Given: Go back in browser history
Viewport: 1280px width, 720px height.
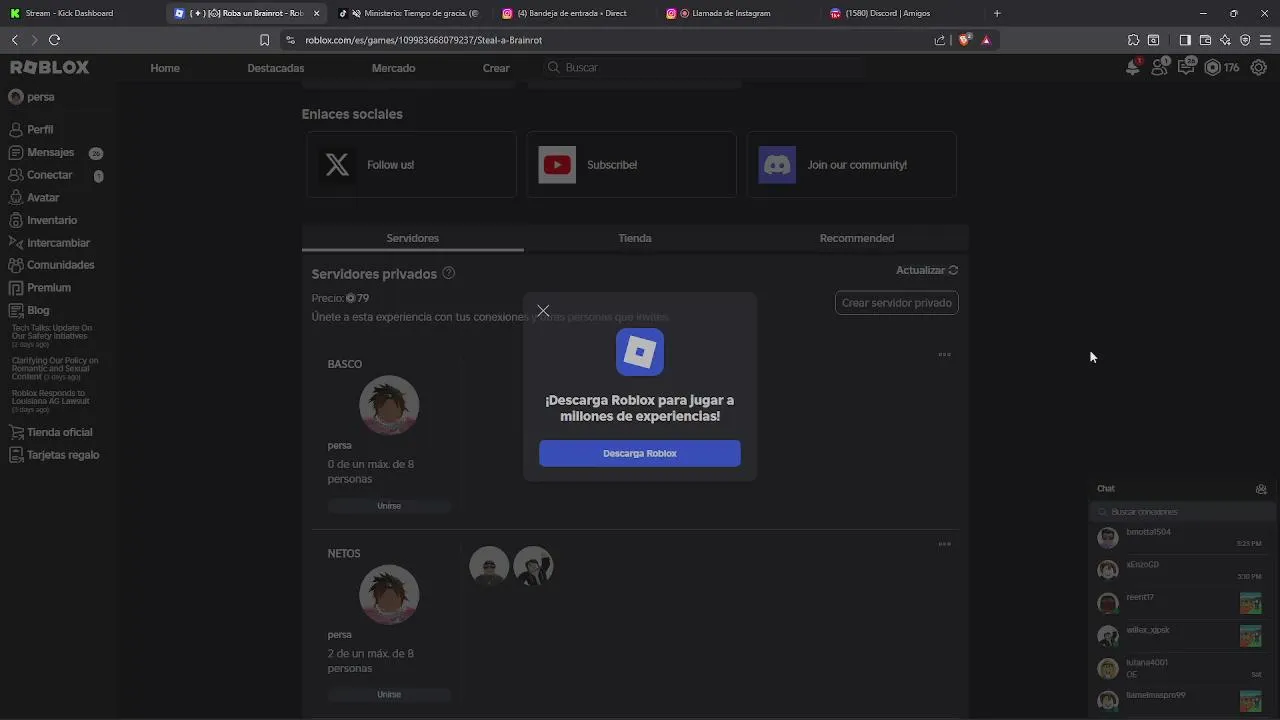Looking at the screenshot, I should pos(14,40).
